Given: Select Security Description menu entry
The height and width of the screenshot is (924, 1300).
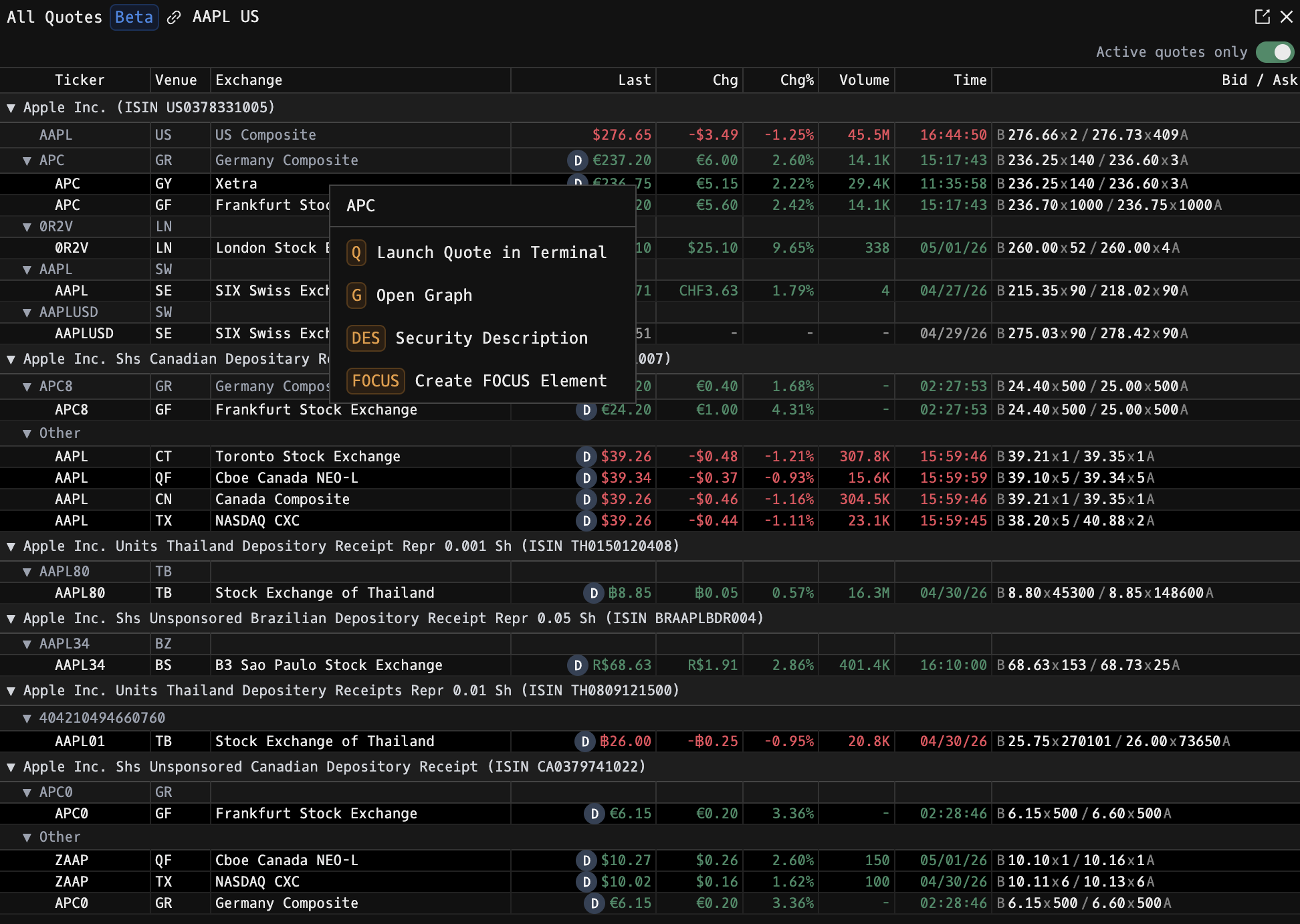Looking at the screenshot, I should [483, 338].
